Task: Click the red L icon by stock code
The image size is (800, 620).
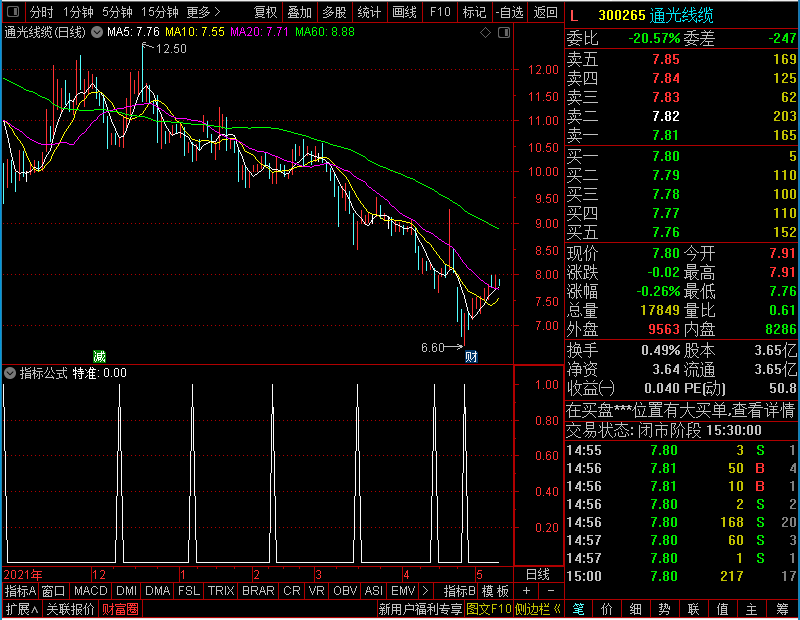Action: click(574, 16)
